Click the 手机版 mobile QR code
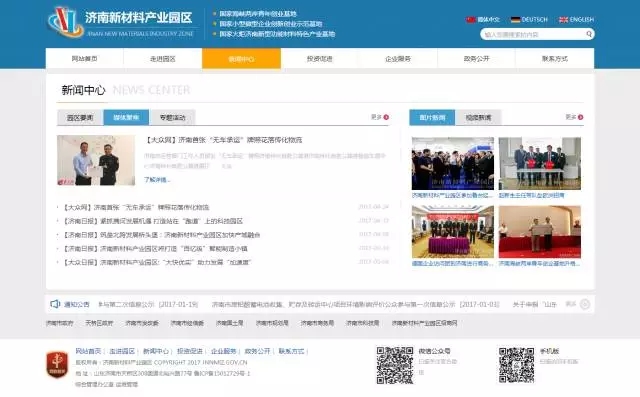Viewport: 640px width, 397px height. click(x=516, y=365)
